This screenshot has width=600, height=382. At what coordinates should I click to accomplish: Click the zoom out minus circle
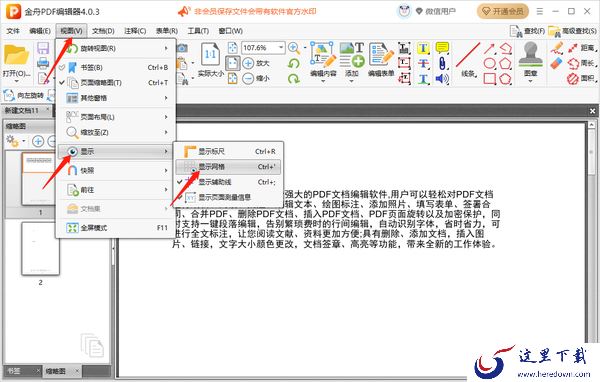[248, 78]
